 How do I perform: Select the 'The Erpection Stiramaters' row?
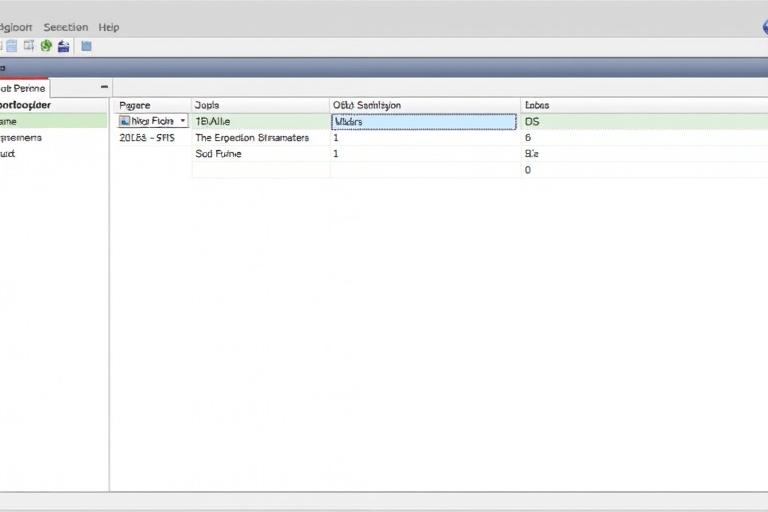point(252,138)
